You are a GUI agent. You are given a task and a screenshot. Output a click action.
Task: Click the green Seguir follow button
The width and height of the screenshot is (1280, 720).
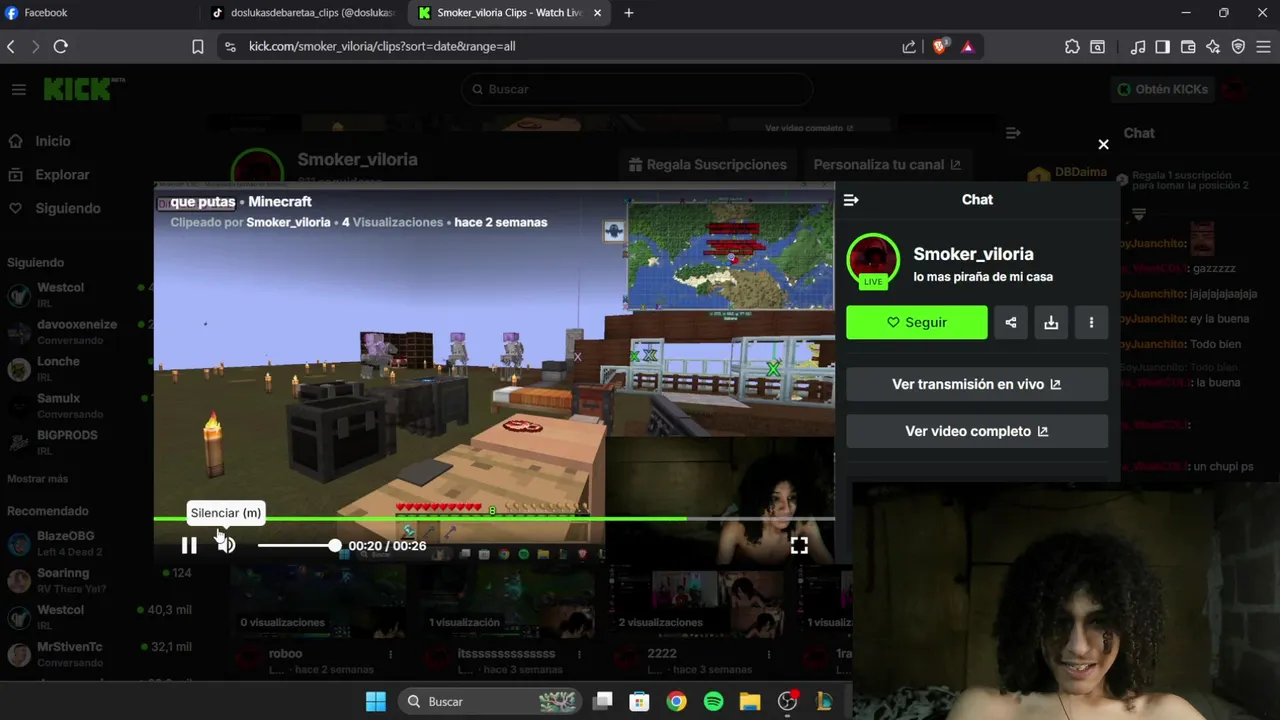click(916, 322)
